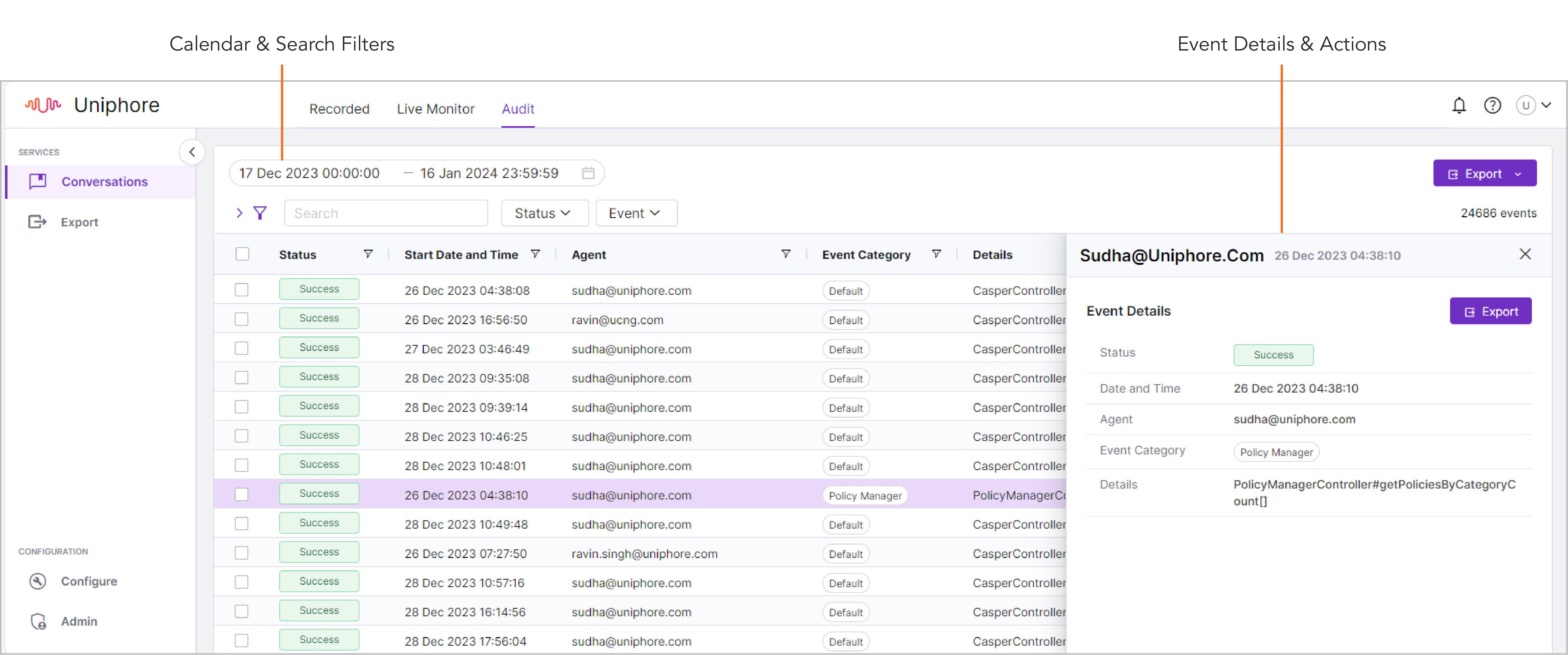1568x655 pixels.
Task: Click the Search input field
Action: coord(386,214)
